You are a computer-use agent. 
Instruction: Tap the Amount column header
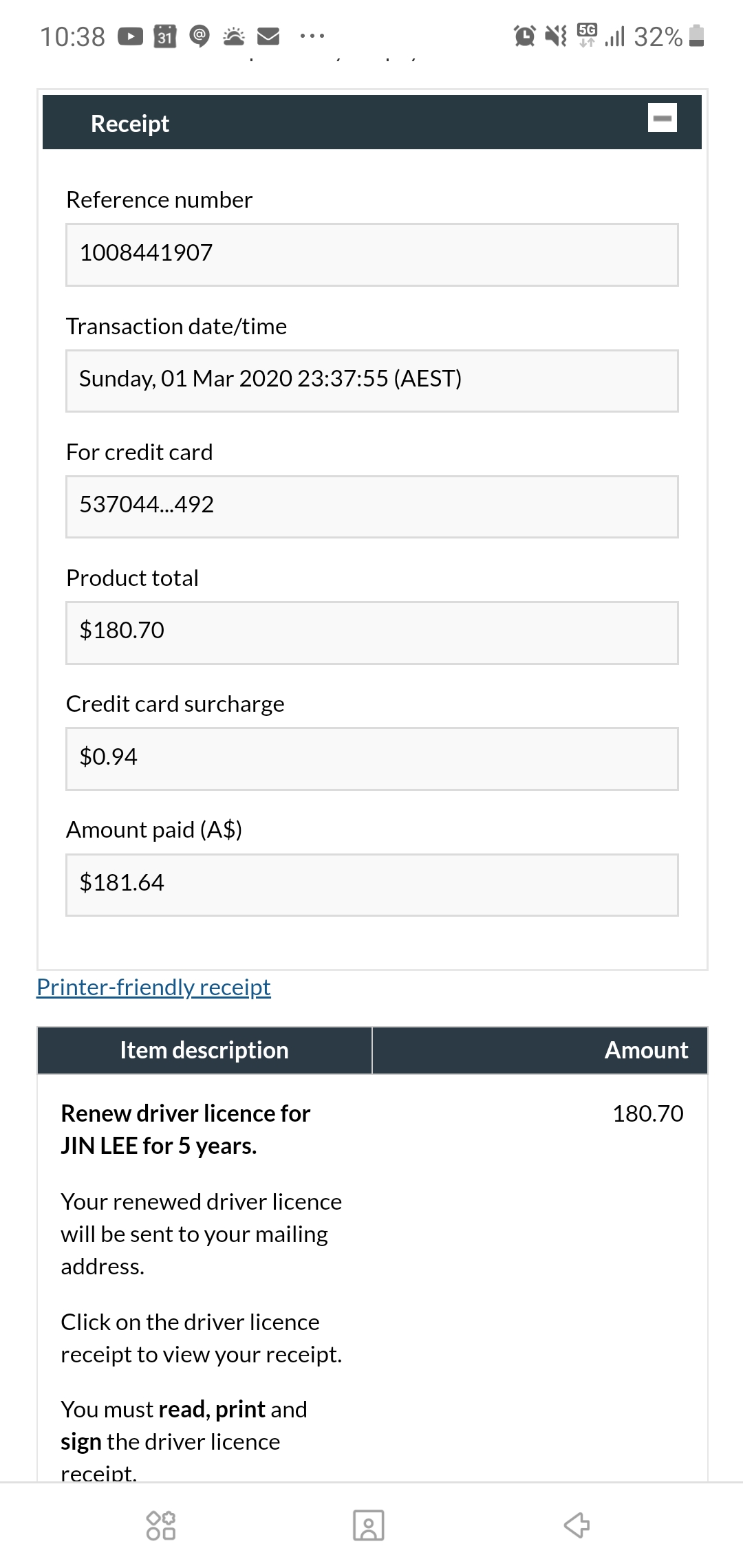tap(645, 1050)
